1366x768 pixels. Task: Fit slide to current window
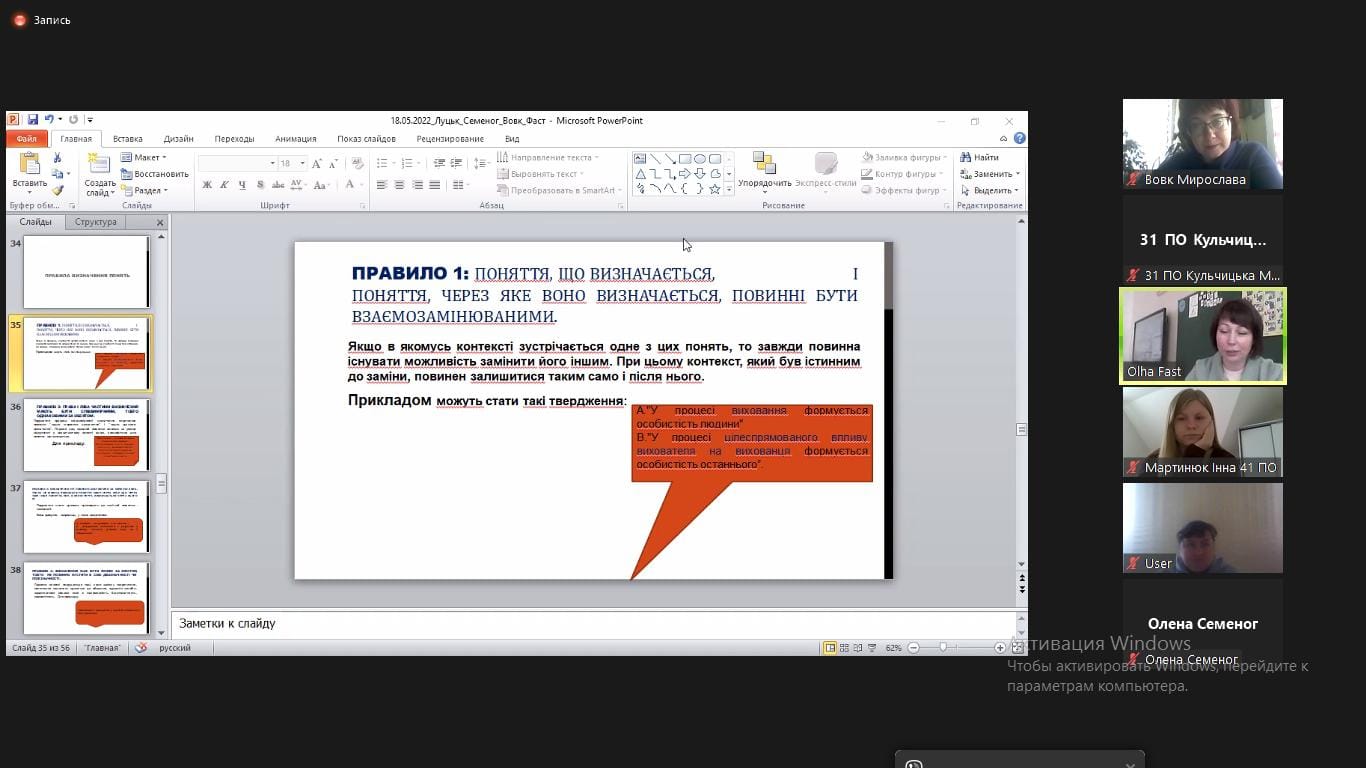(x=1017, y=648)
